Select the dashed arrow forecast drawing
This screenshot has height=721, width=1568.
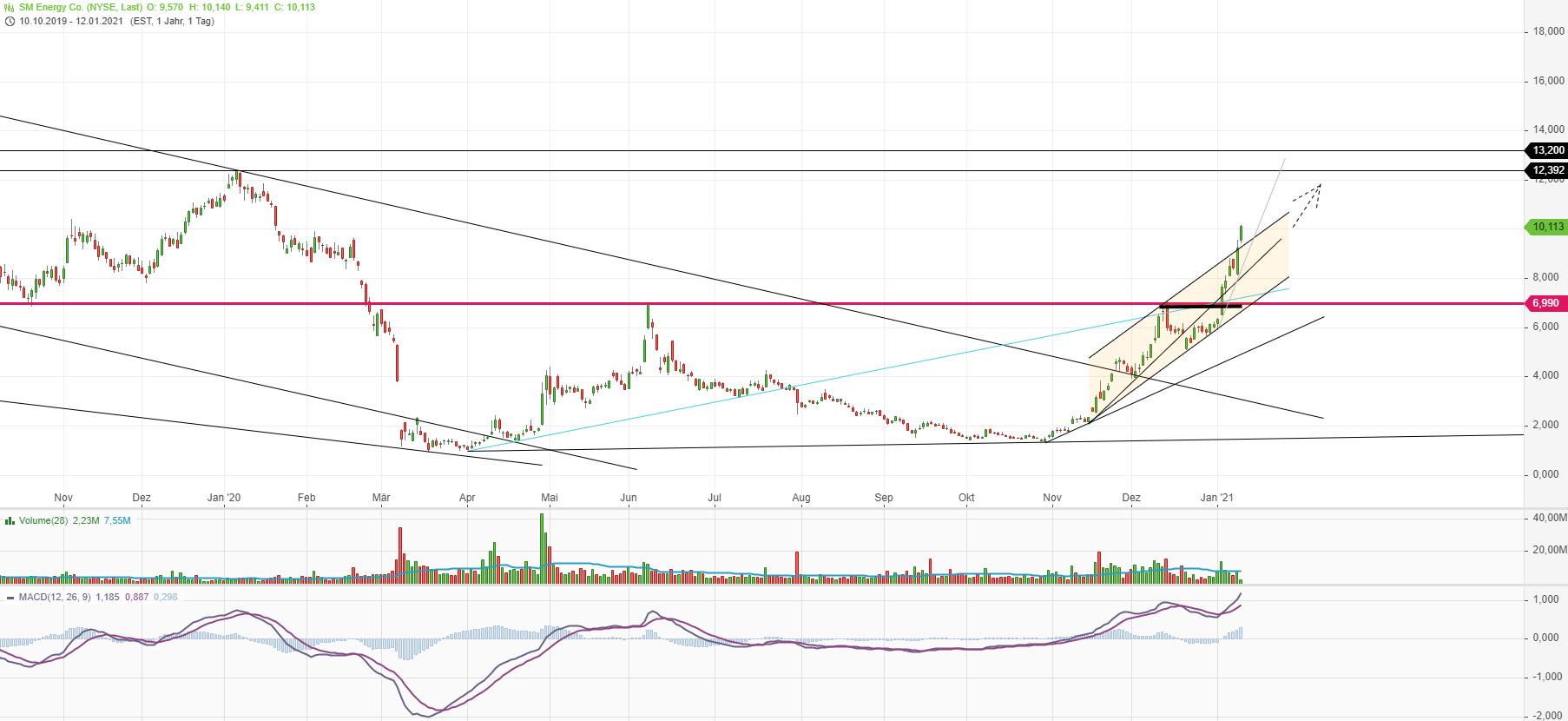(1307, 201)
